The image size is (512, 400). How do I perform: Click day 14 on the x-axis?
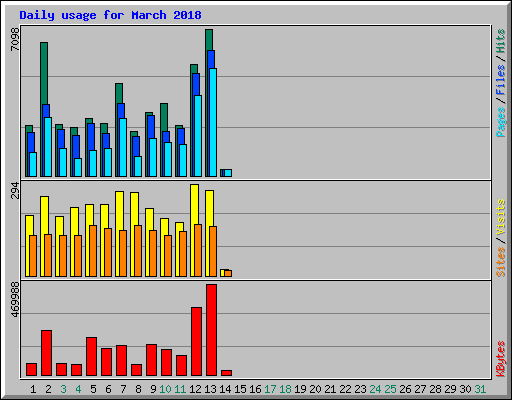(x=225, y=389)
